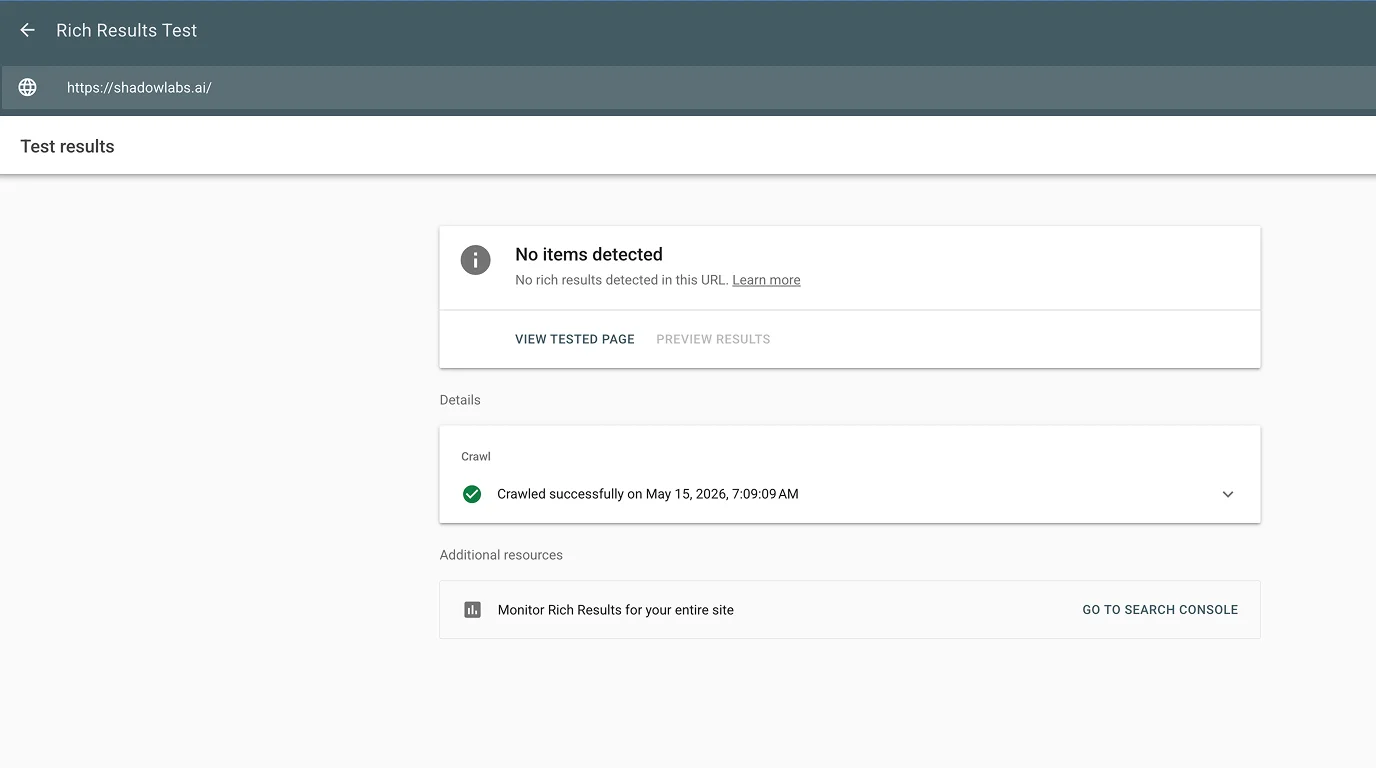Click the 'Additional resources' label
Image resolution: width=1376 pixels, height=768 pixels.
(x=501, y=555)
